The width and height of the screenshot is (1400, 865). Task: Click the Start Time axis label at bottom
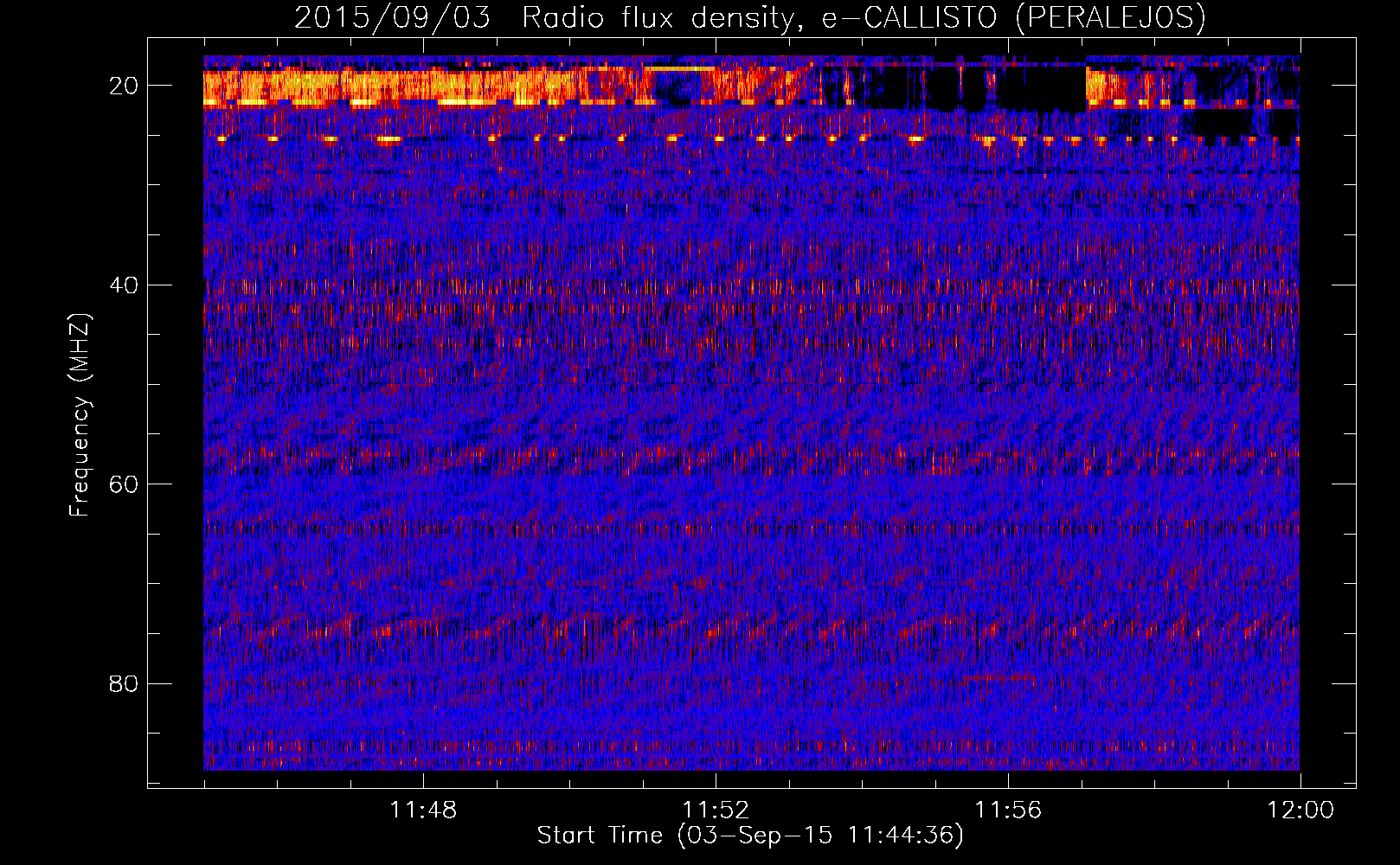coord(750,836)
